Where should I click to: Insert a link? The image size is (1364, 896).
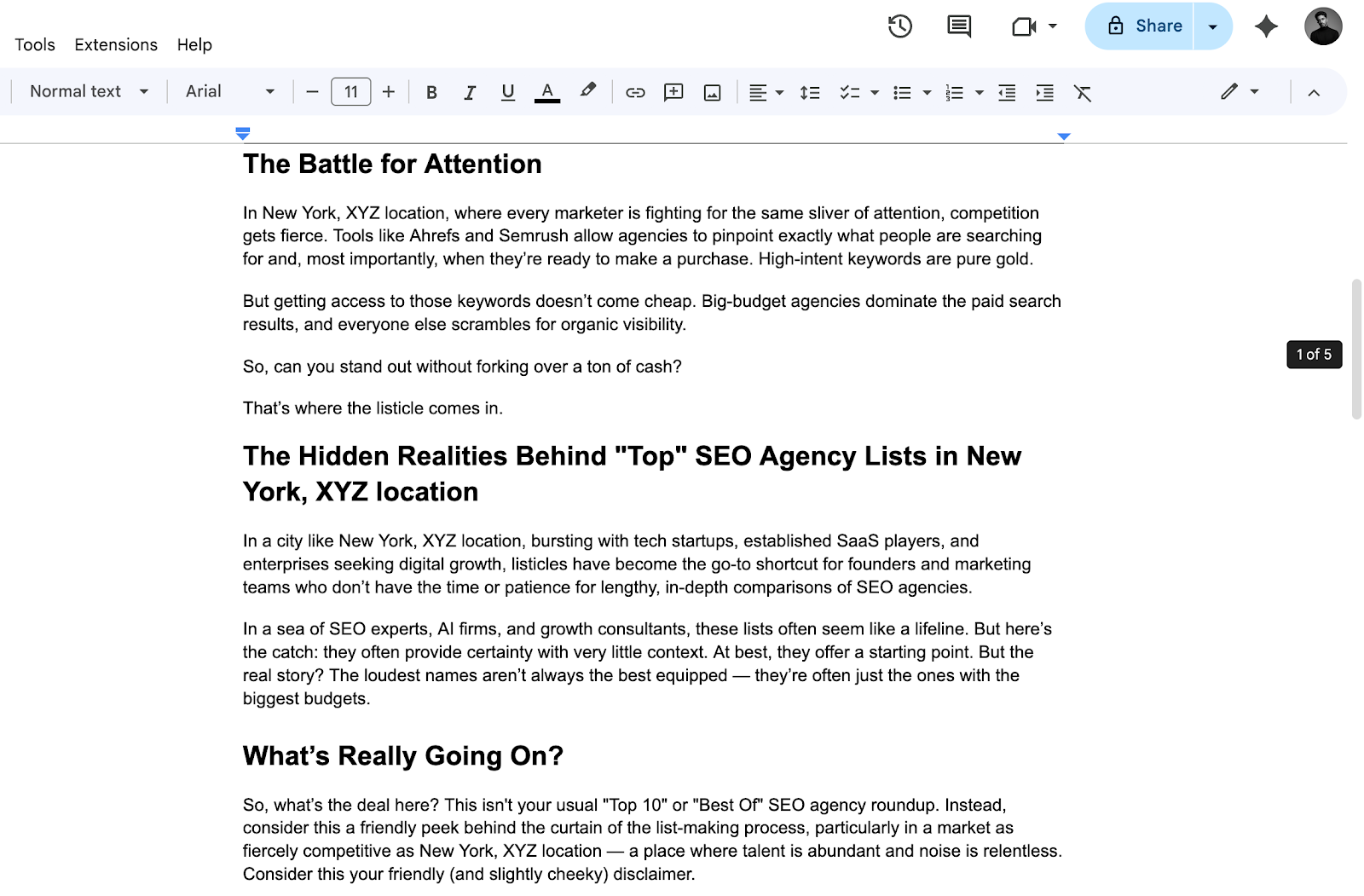coord(635,92)
